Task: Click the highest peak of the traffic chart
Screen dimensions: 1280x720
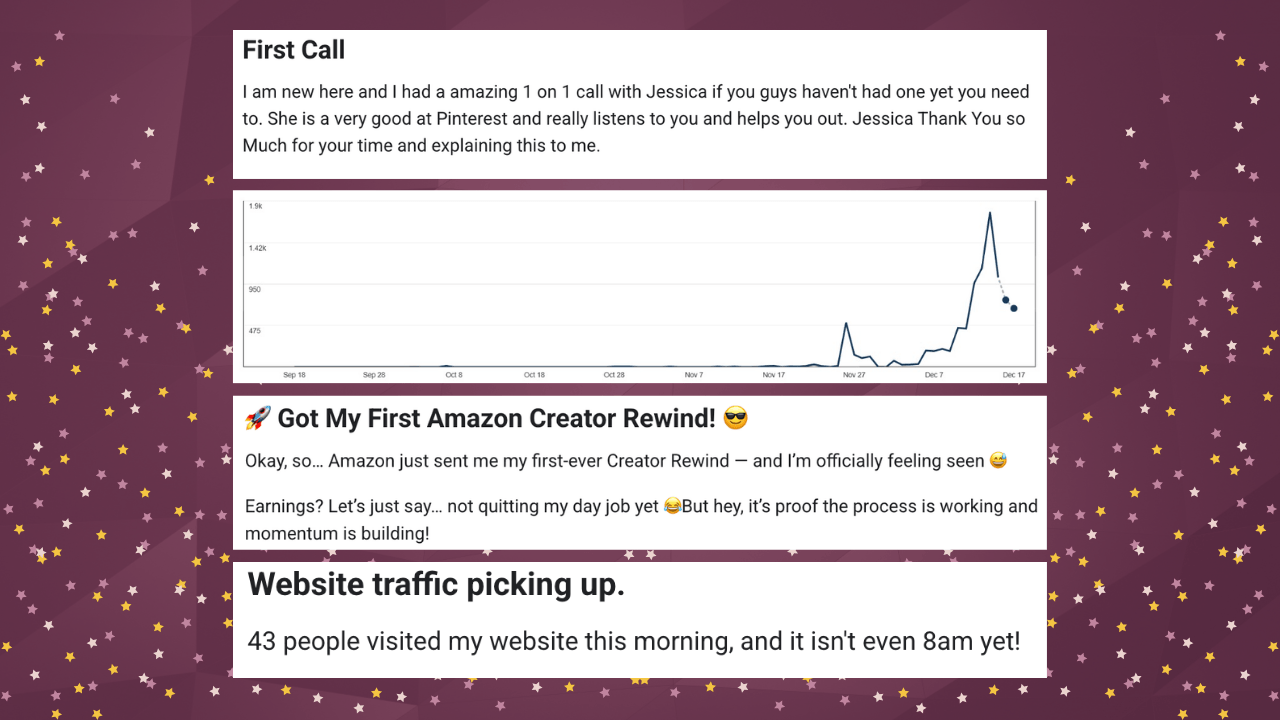Action: click(x=990, y=213)
